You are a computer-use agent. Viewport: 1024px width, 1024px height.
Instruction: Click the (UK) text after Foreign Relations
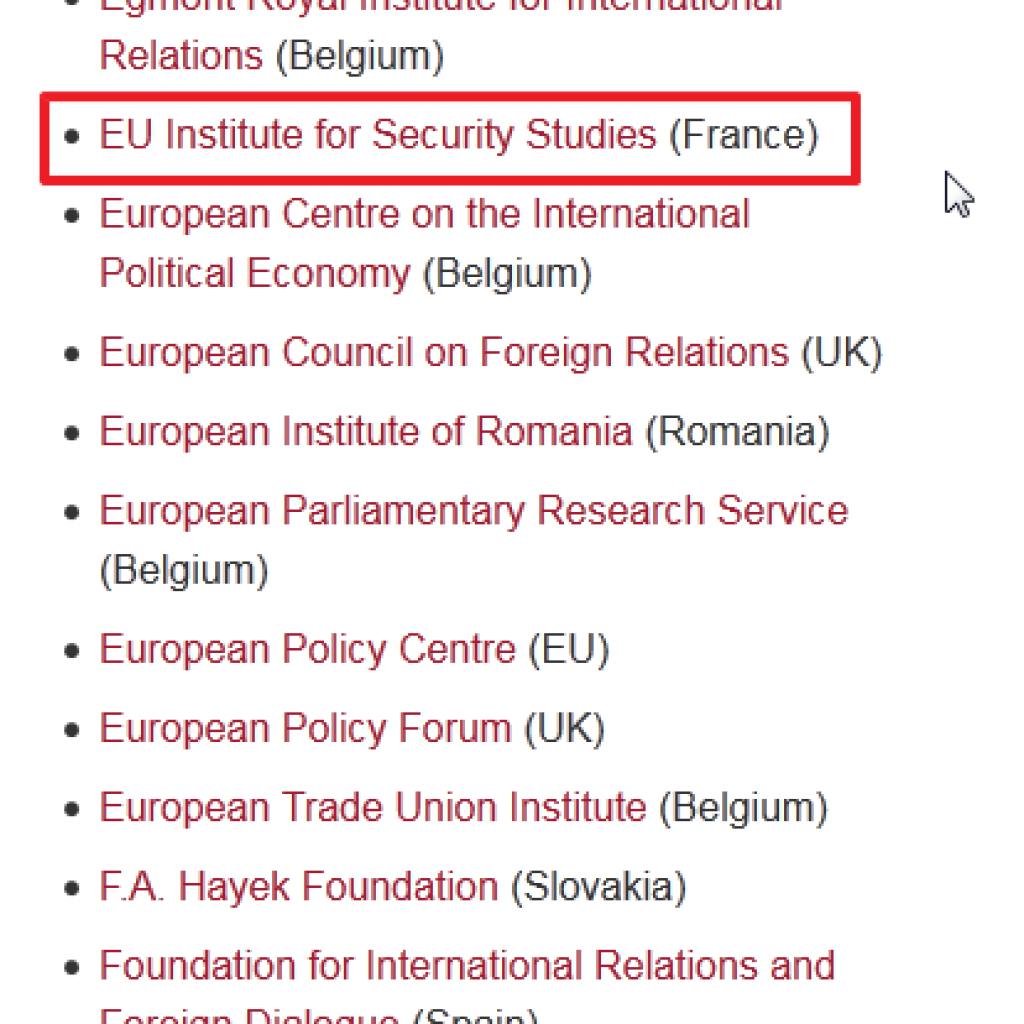pyautogui.click(x=842, y=353)
